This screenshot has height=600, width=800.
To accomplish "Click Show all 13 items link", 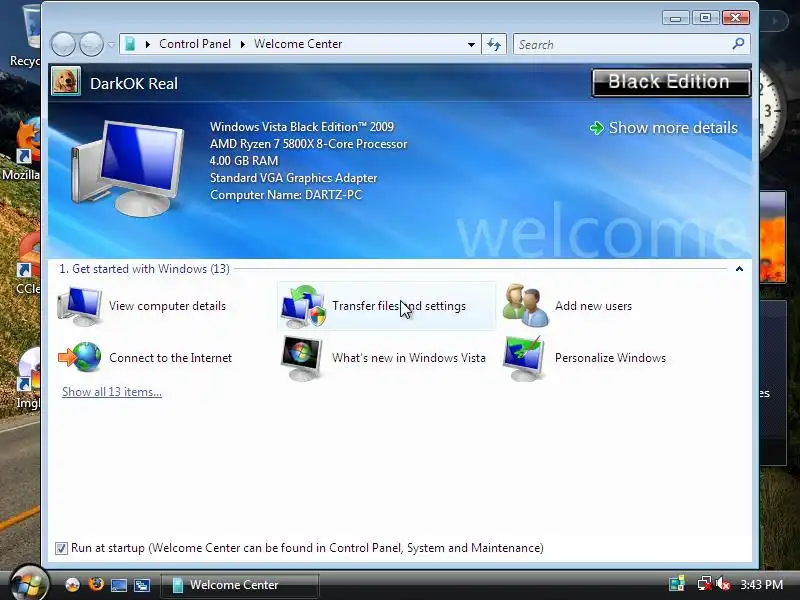I will (112, 392).
